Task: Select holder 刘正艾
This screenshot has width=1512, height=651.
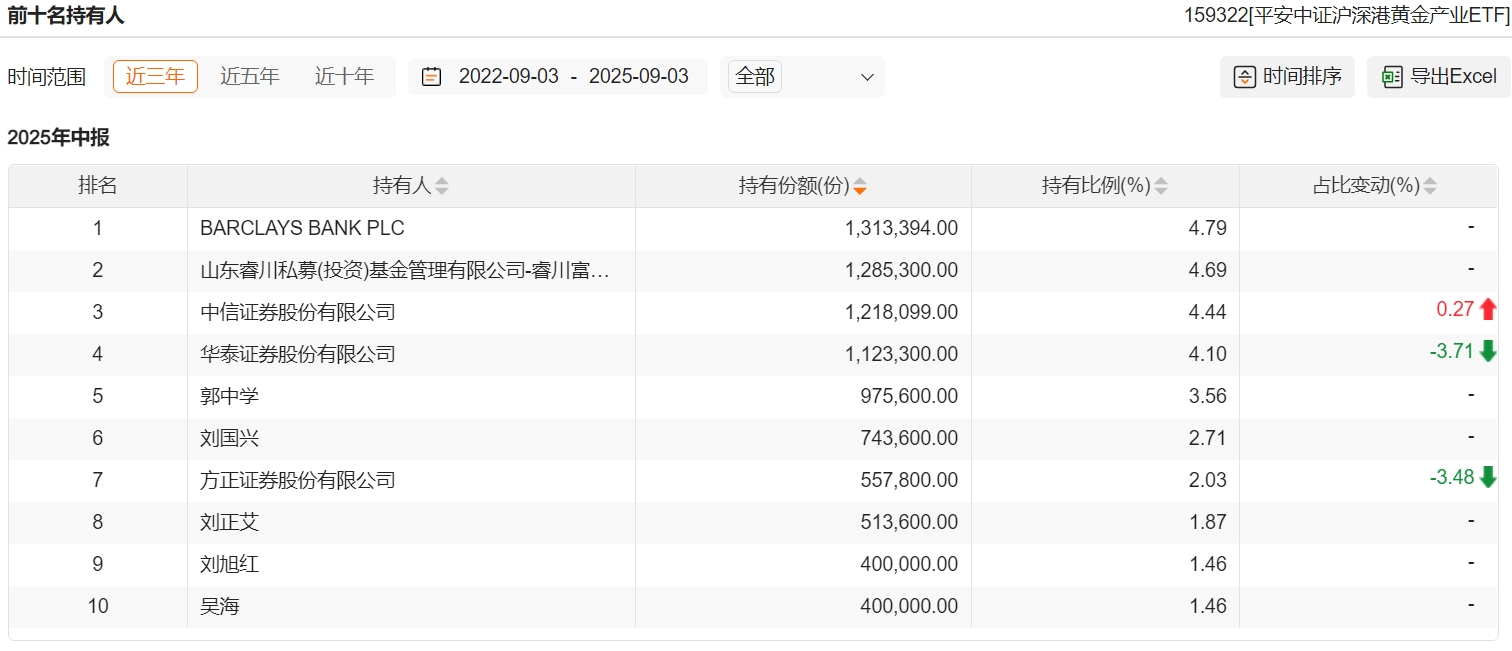Action: [x=229, y=522]
